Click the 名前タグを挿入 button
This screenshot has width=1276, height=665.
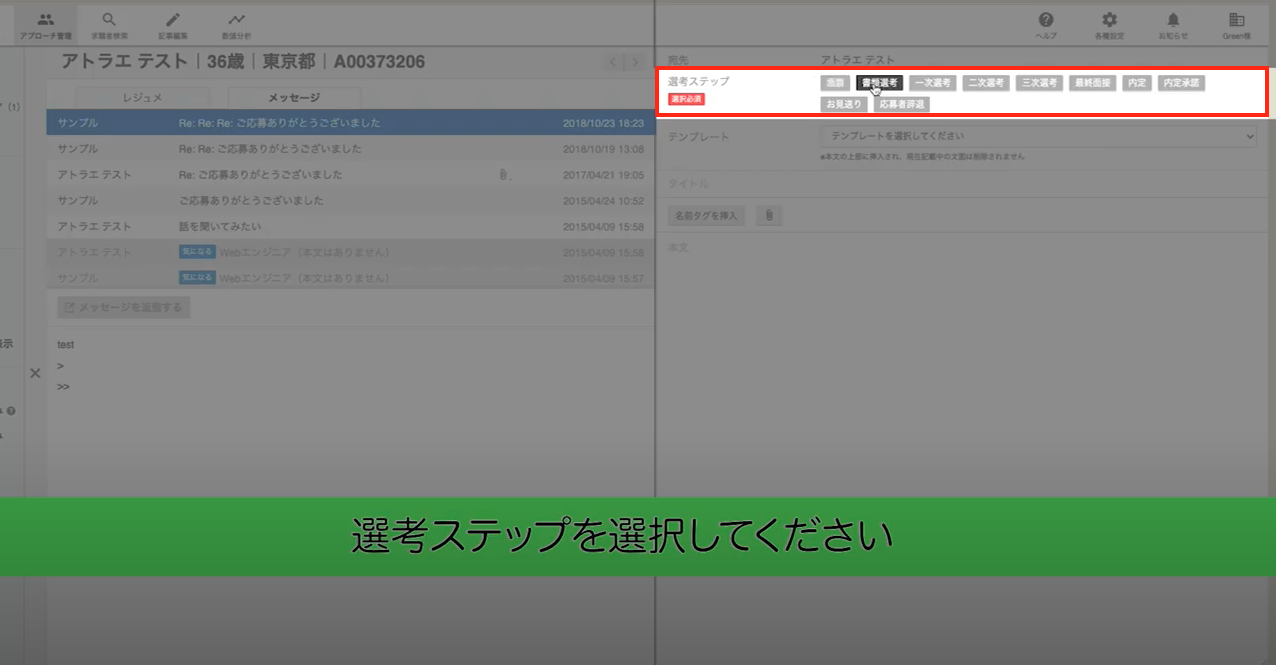pyautogui.click(x=706, y=215)
